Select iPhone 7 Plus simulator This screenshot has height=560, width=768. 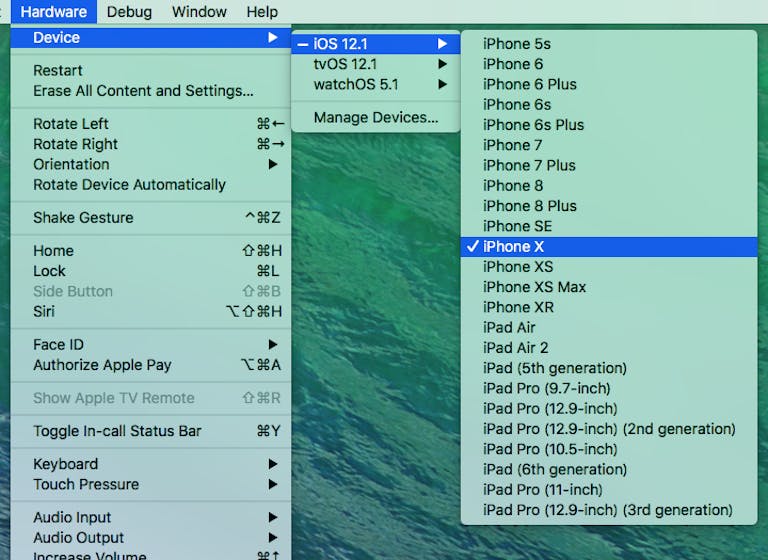tap(609, 166)
